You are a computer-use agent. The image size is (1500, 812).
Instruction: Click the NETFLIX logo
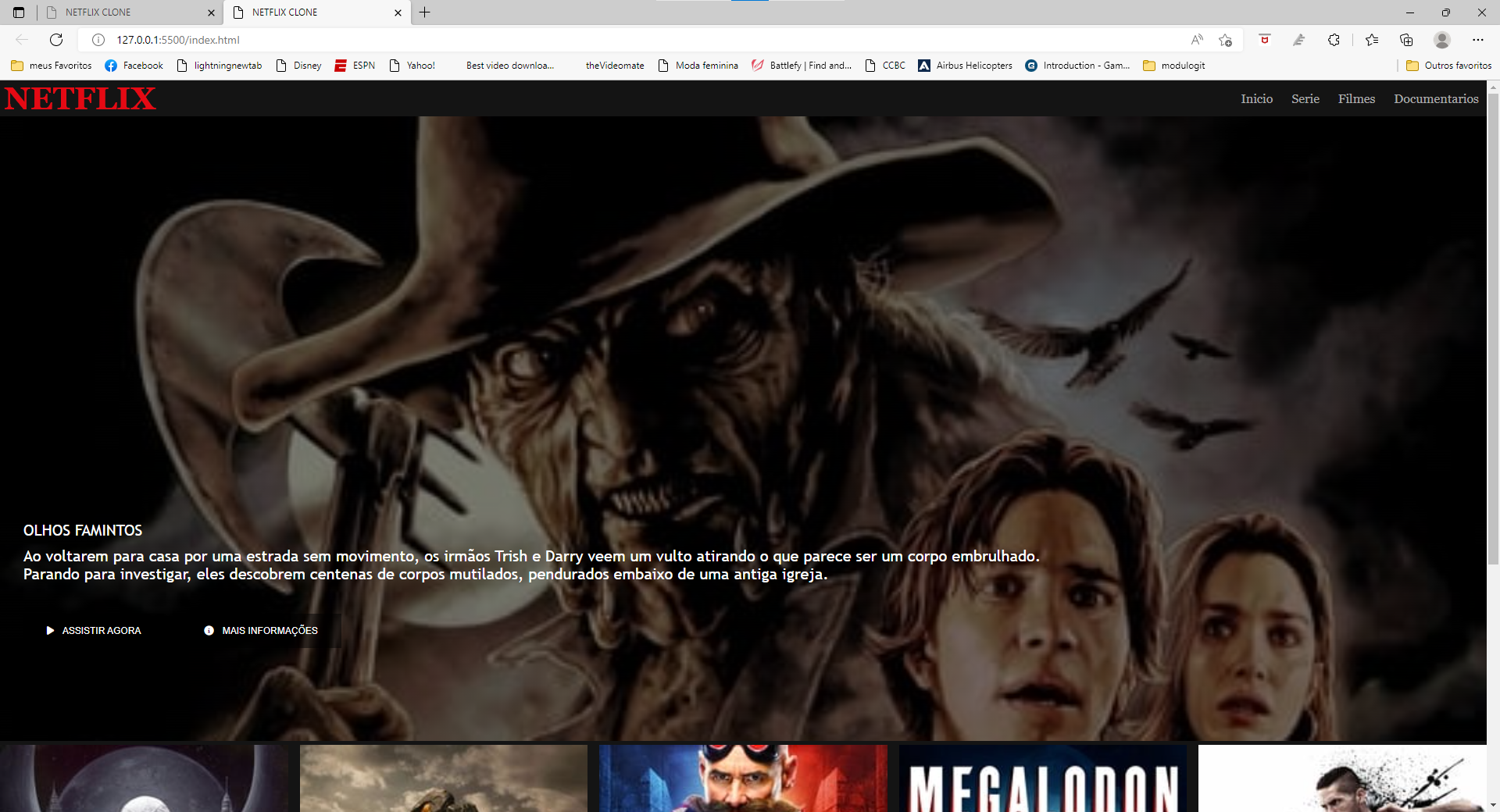pos(79,98)
